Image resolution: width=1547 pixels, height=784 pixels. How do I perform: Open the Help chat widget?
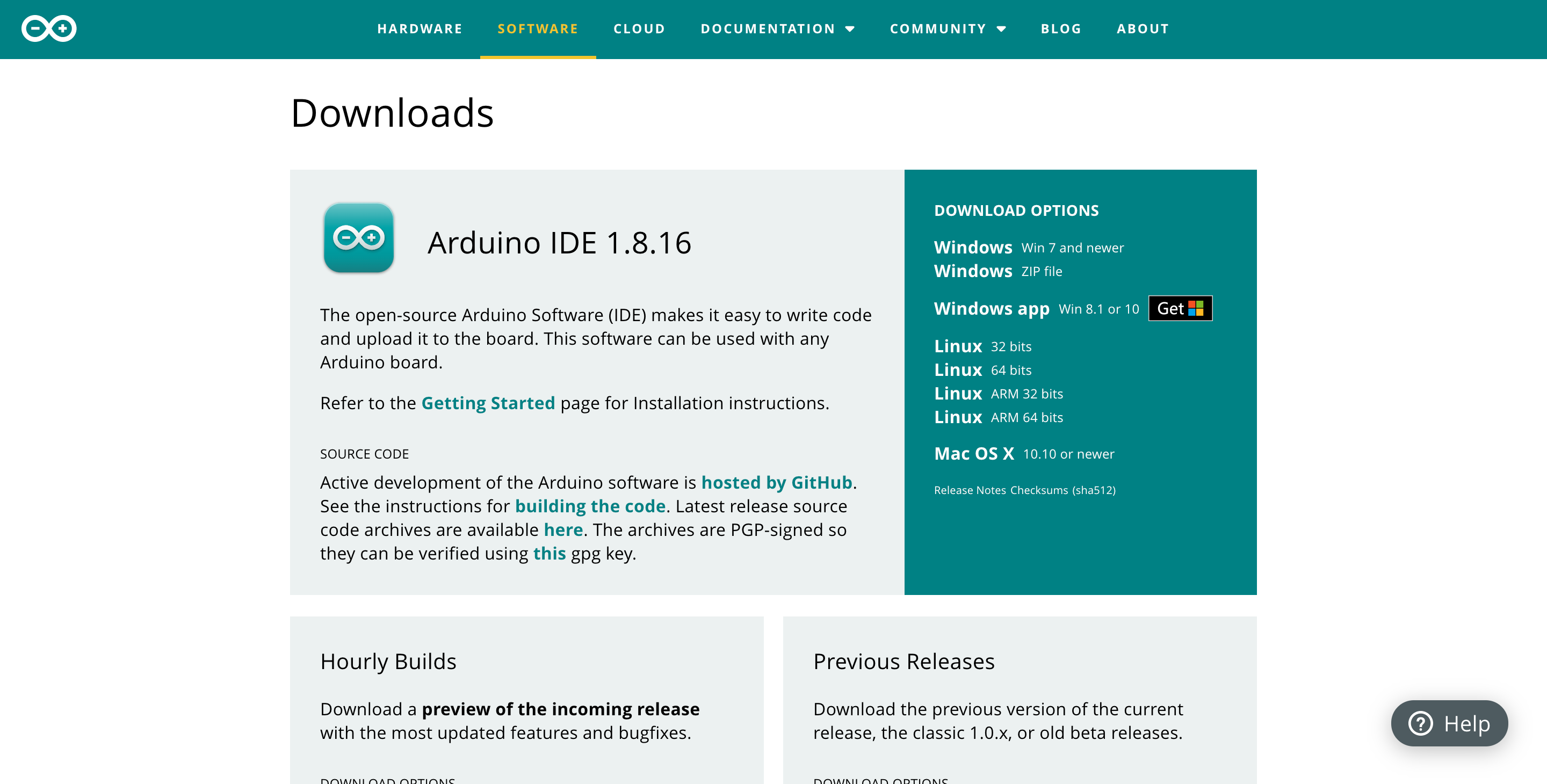click(1449, 723)
